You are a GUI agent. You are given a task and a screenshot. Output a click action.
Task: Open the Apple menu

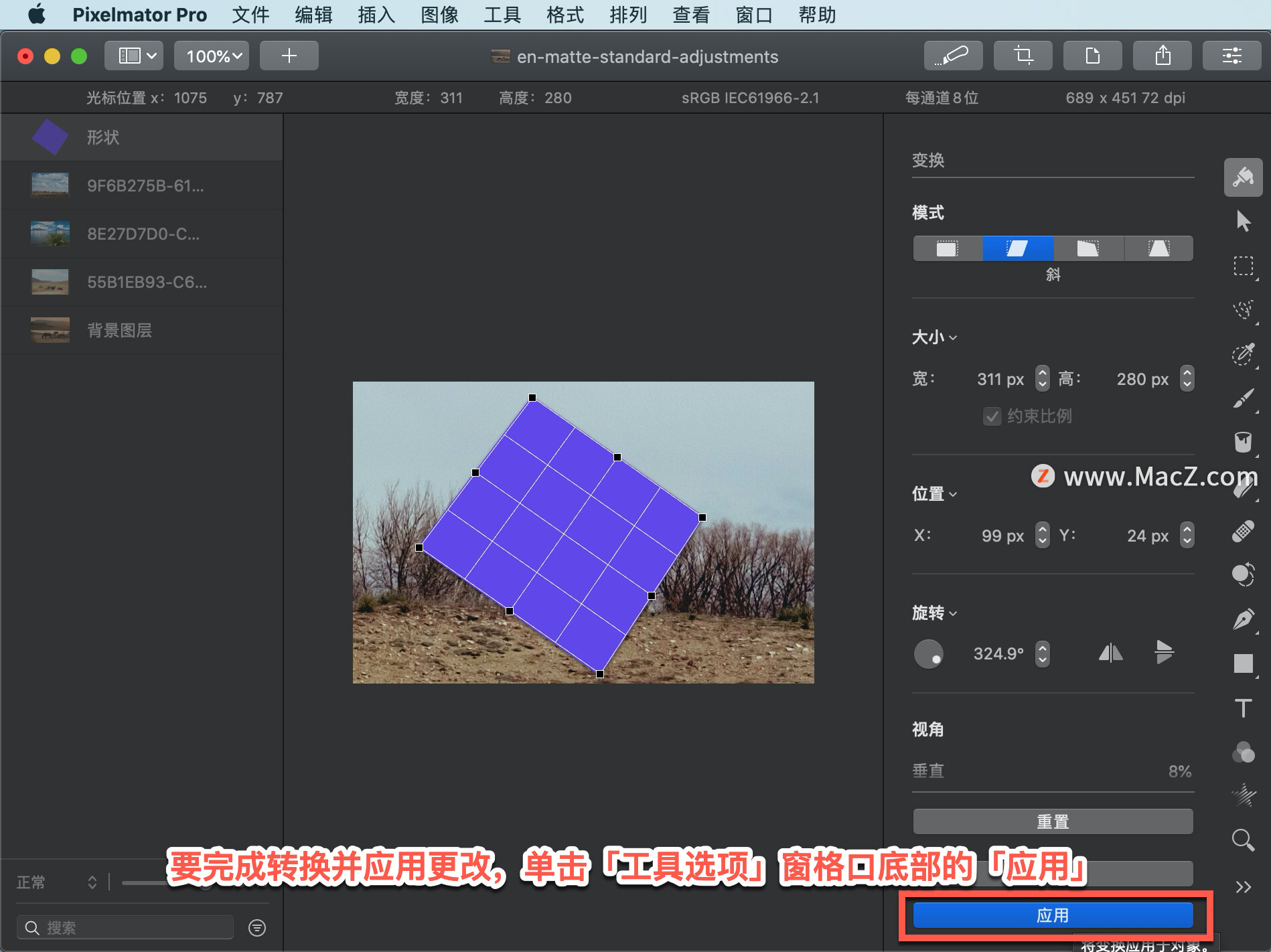coord(37,14)
